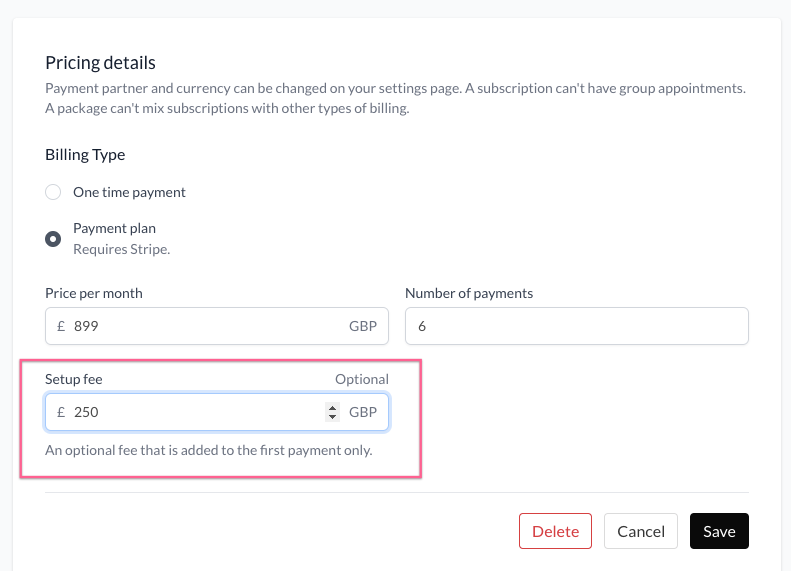Save the pricing details
791x571 pixels.
pyautogui.click(x=719, y=531)
